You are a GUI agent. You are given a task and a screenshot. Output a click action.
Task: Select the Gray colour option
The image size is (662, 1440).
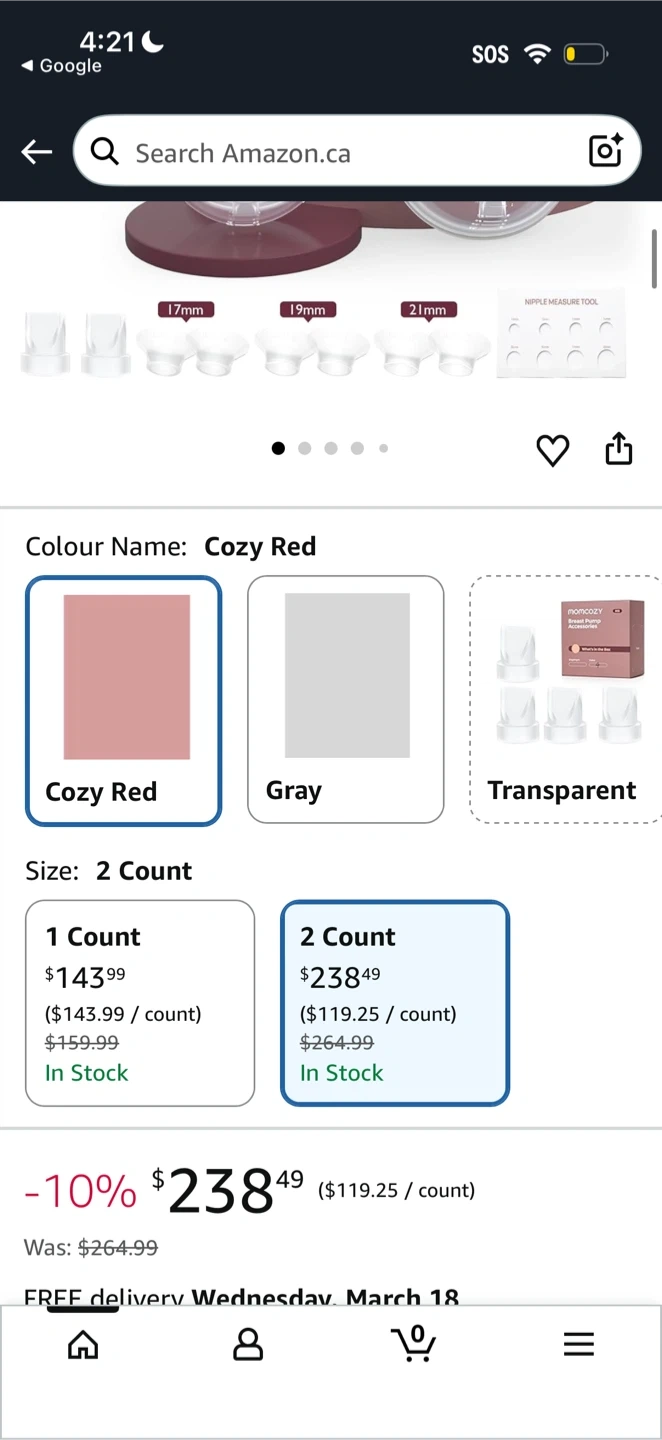(x=345, y=700)
